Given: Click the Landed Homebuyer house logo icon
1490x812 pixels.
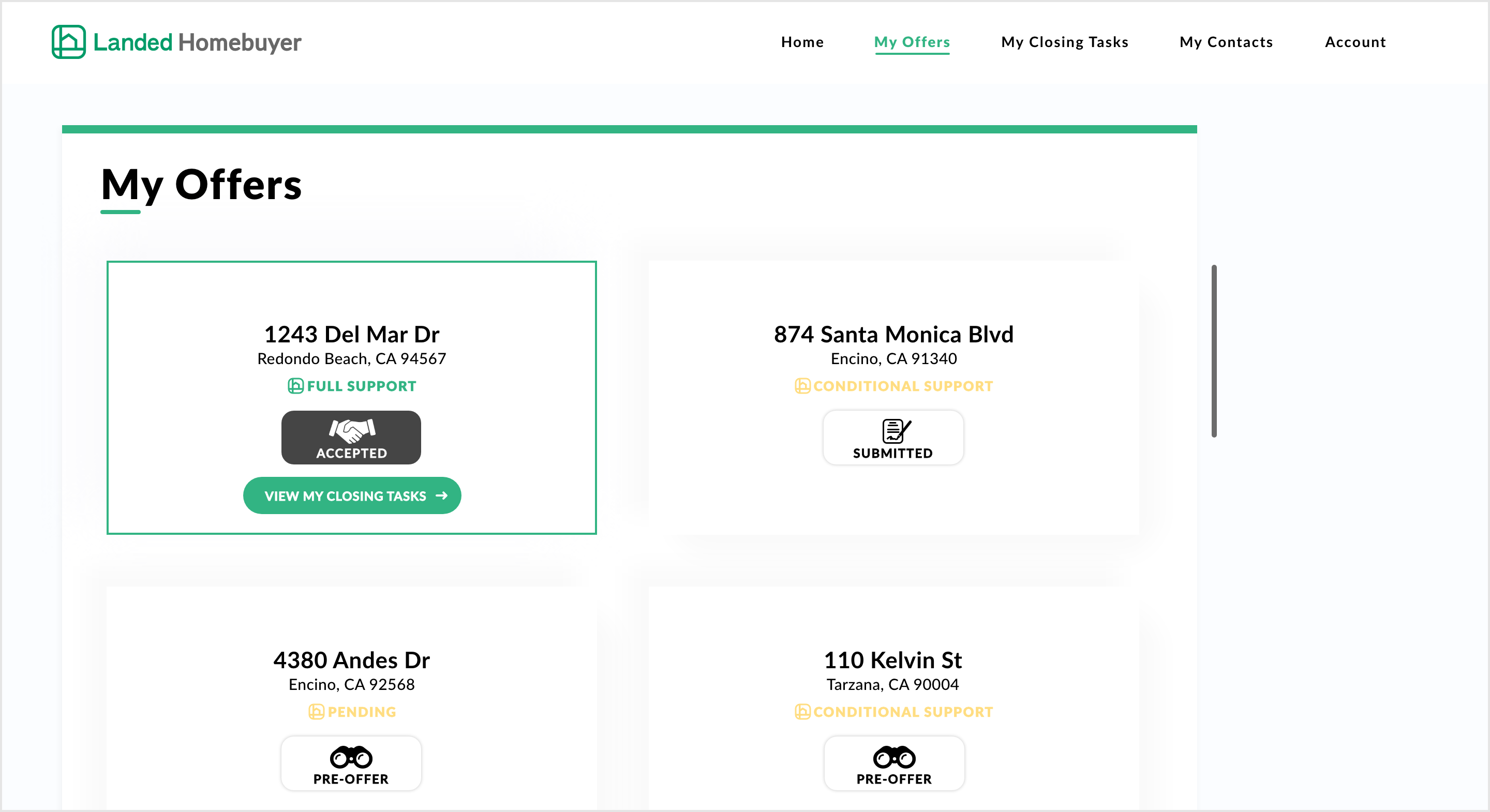Looking at the screenshot, I should 68,42.
